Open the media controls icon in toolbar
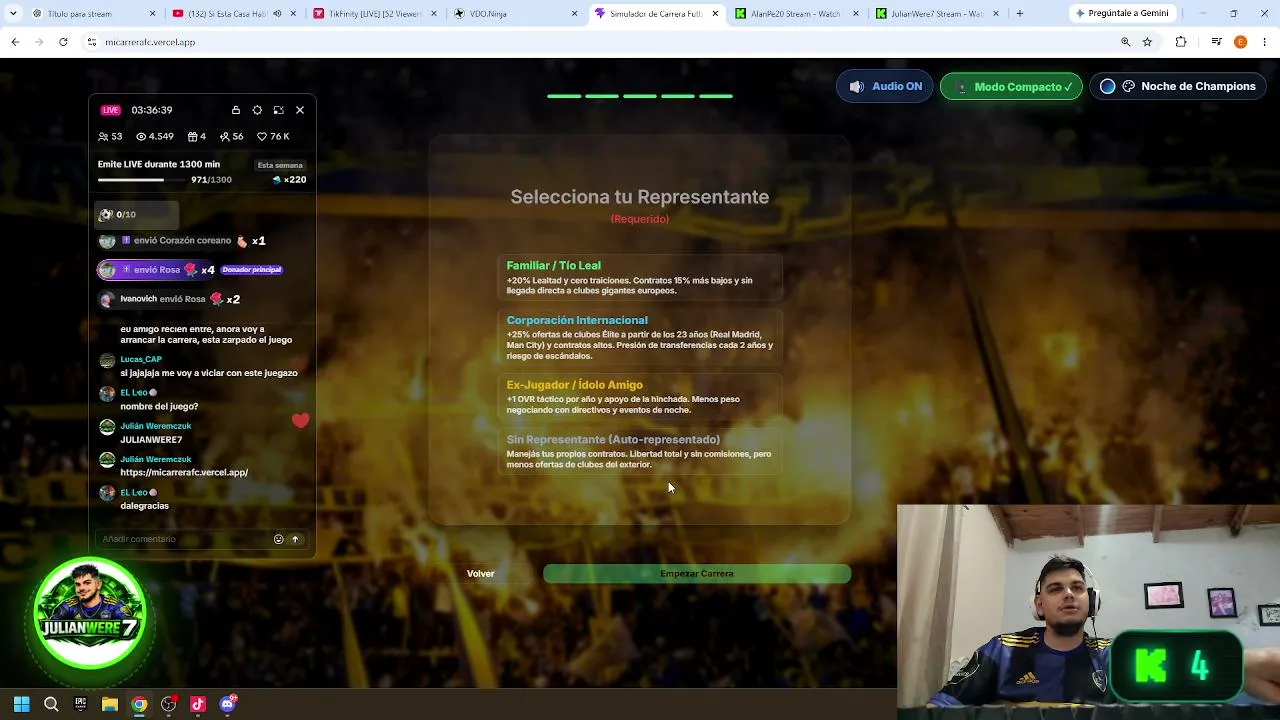 tap(1216, 42)
